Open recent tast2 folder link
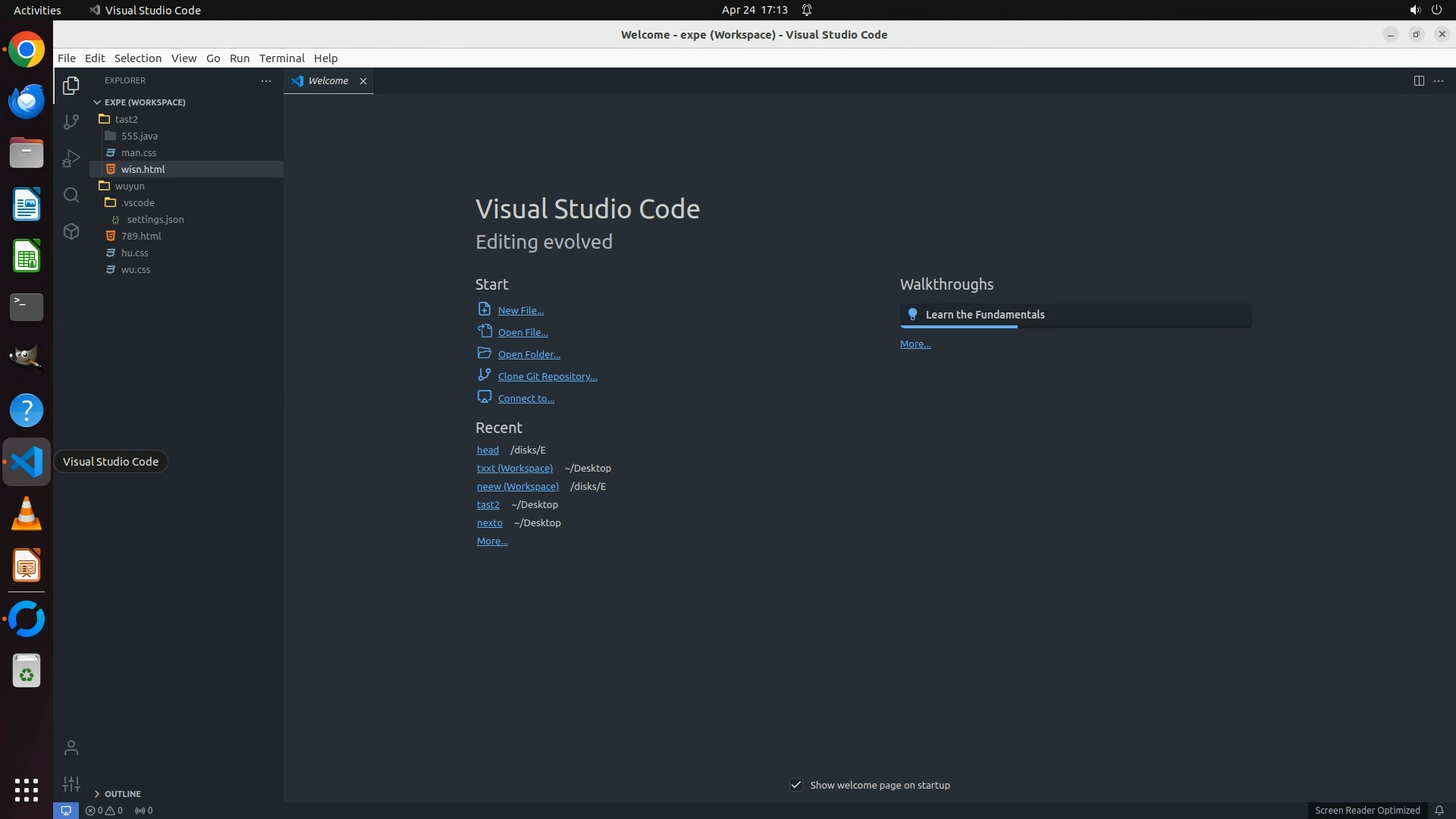This screenshot has width=1456, height=819. (x=488, y=505)
